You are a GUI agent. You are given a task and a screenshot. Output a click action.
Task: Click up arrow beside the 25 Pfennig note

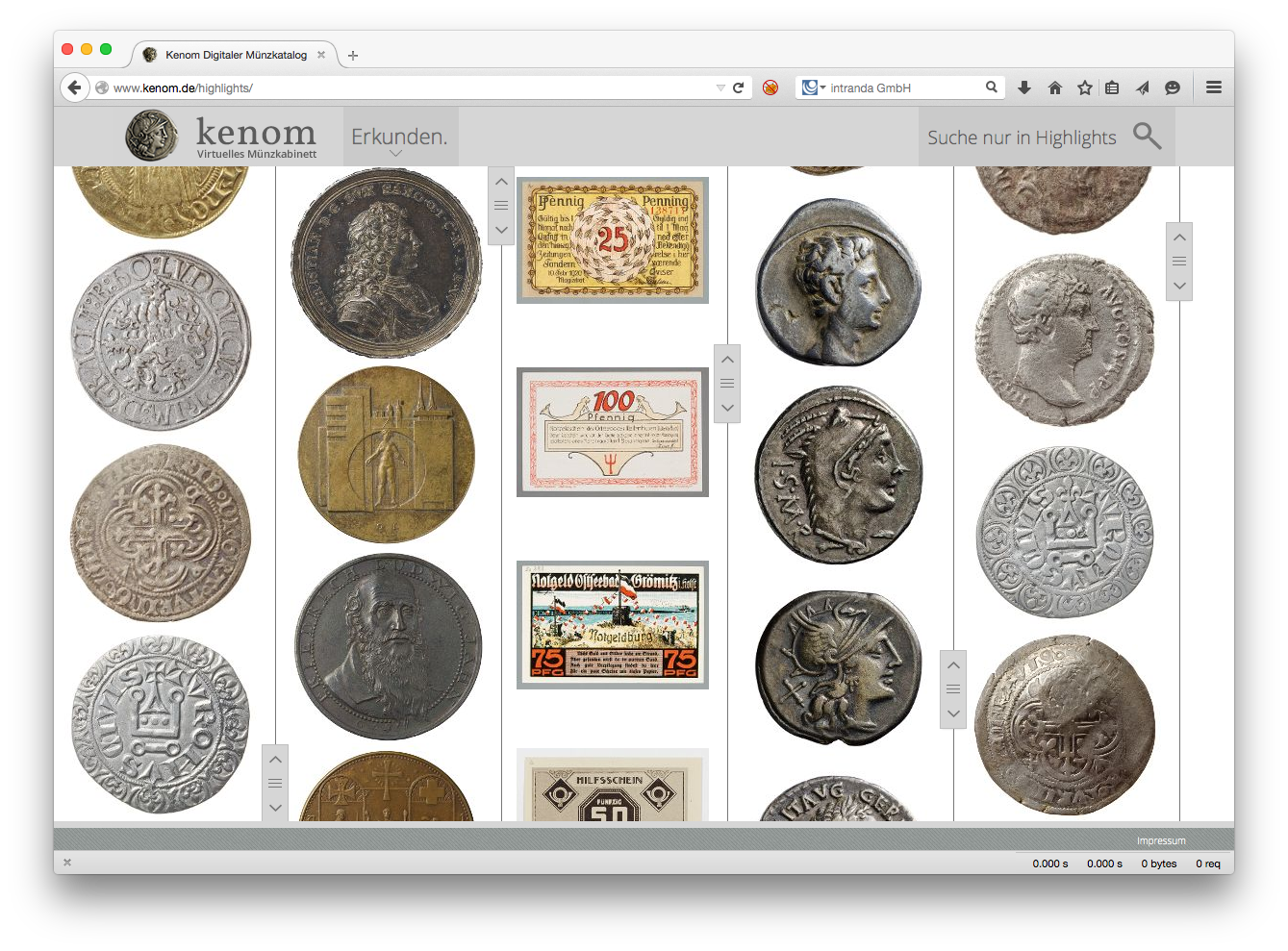(501, 181)
